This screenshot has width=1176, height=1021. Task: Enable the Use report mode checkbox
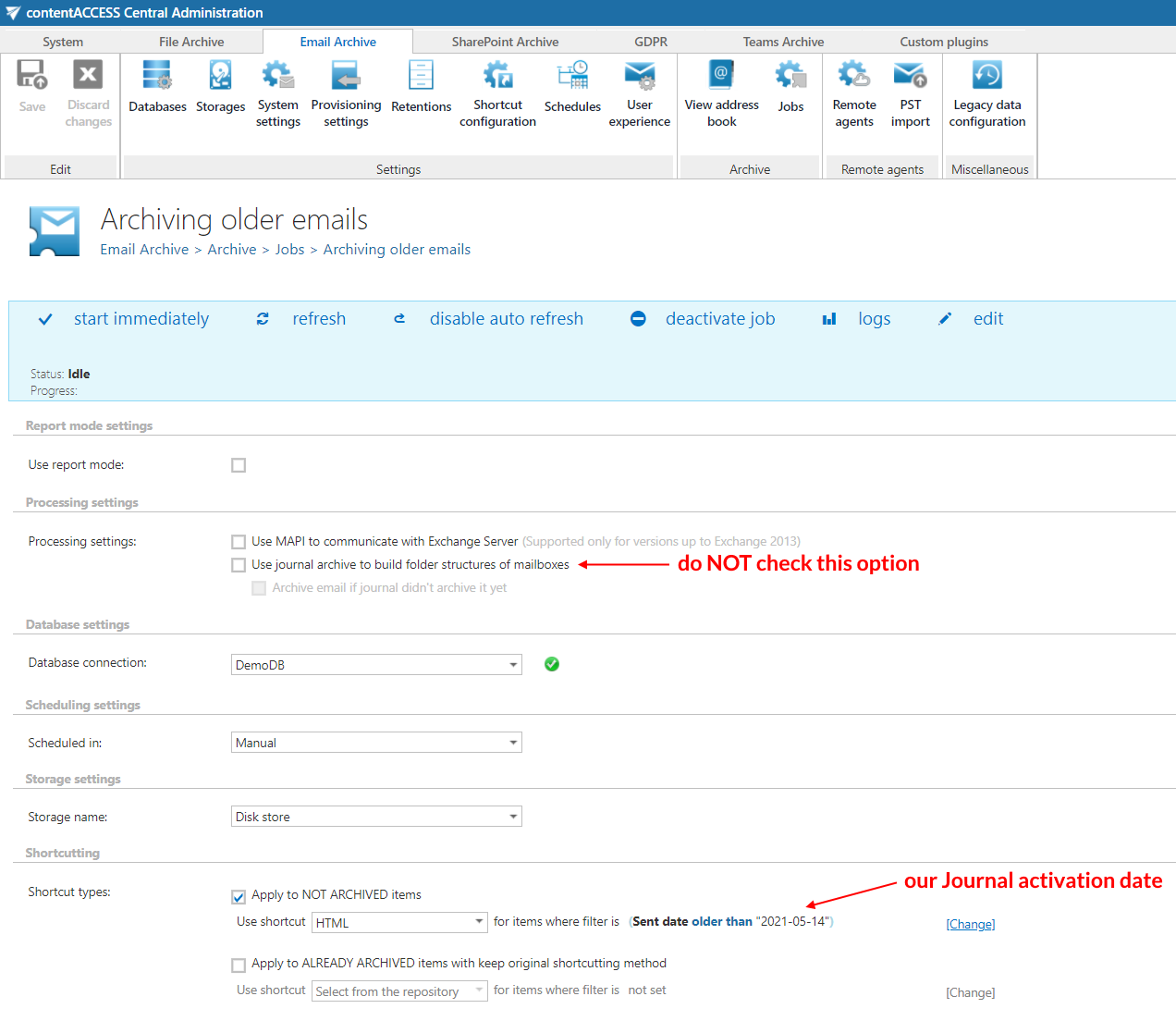(x=239, y=465)
